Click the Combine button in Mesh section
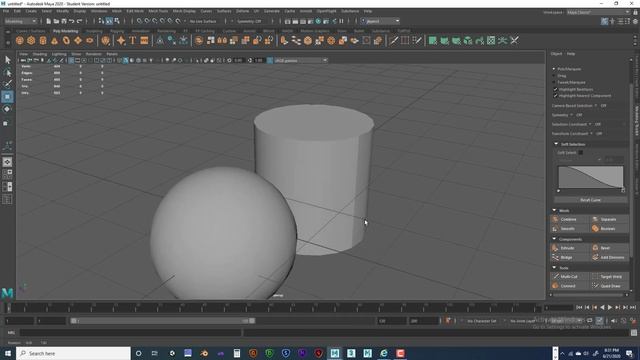The height and width of the screenshot is (360, 640). point(570,220)
